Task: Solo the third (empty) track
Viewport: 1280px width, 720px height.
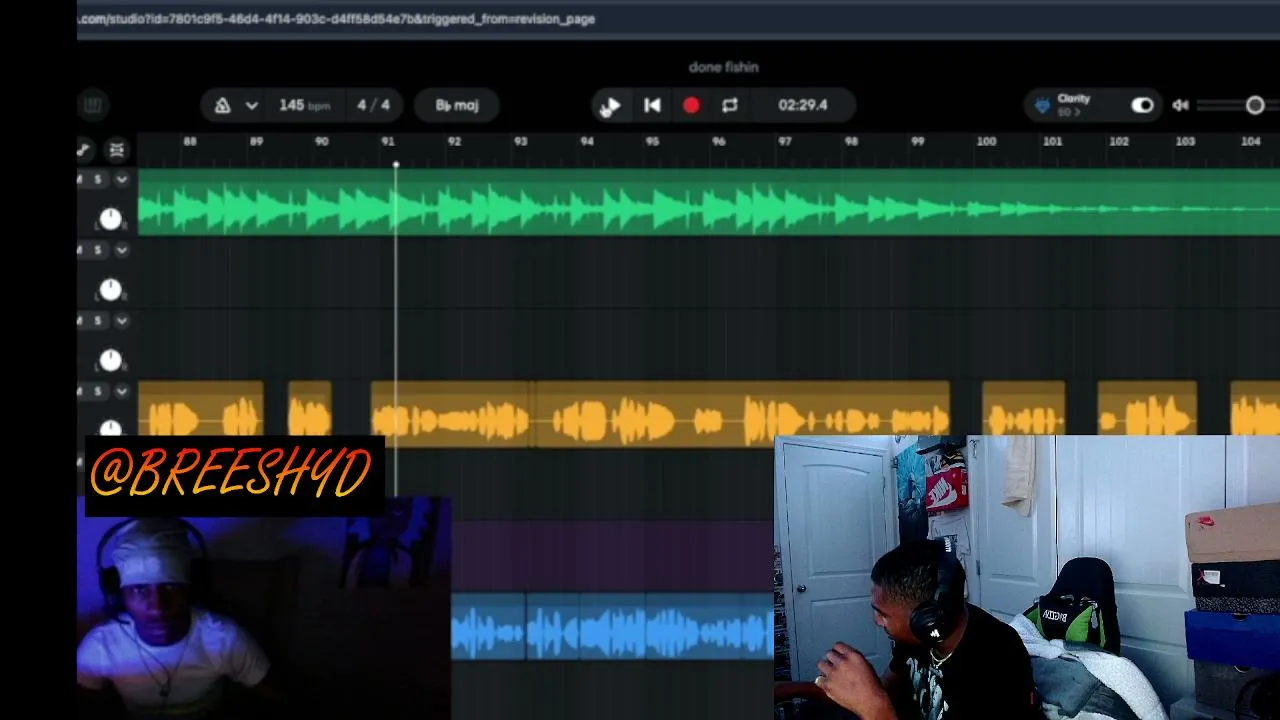Action: coord(97,320)
